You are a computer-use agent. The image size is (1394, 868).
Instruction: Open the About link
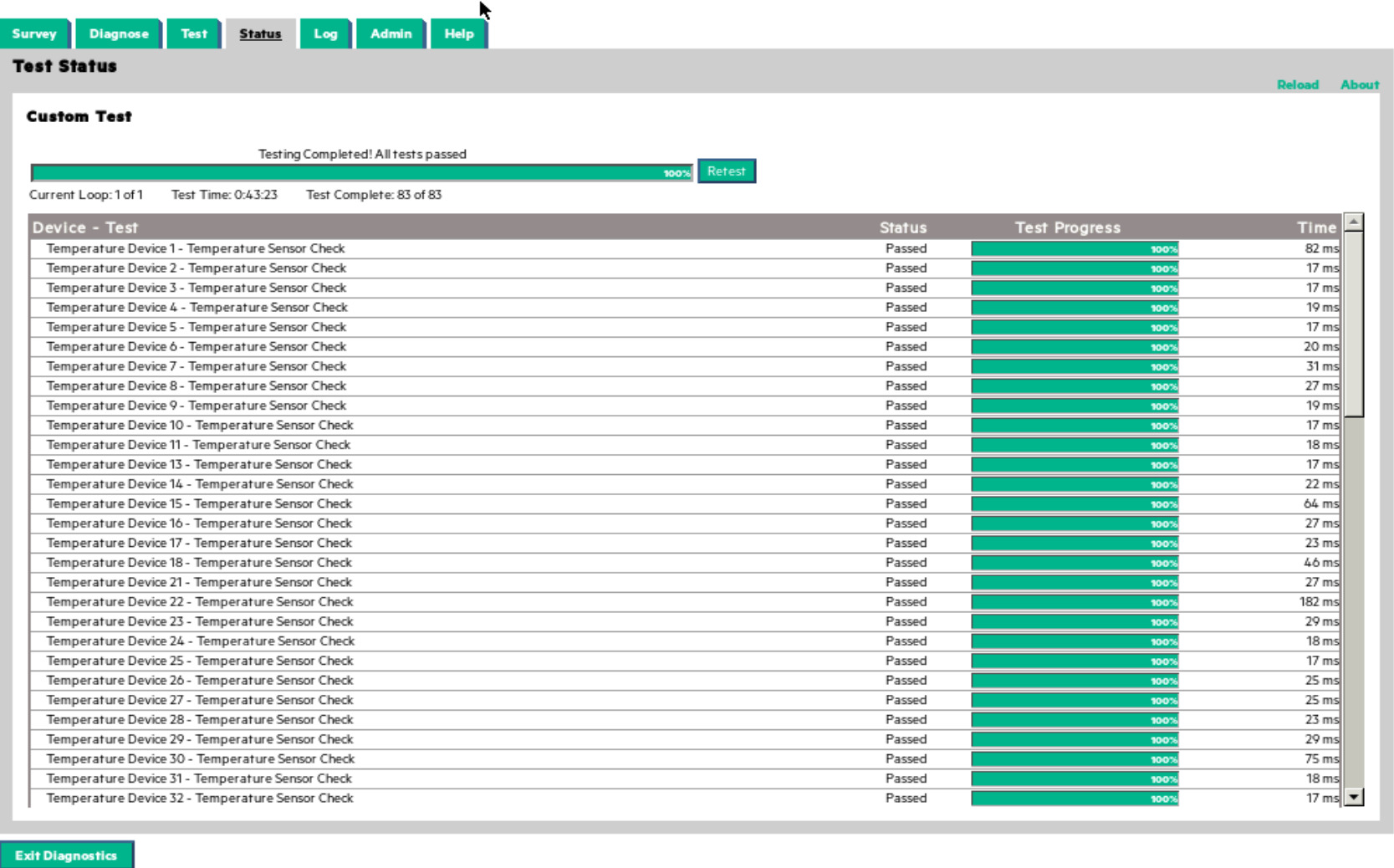(x=1360, y=84)
